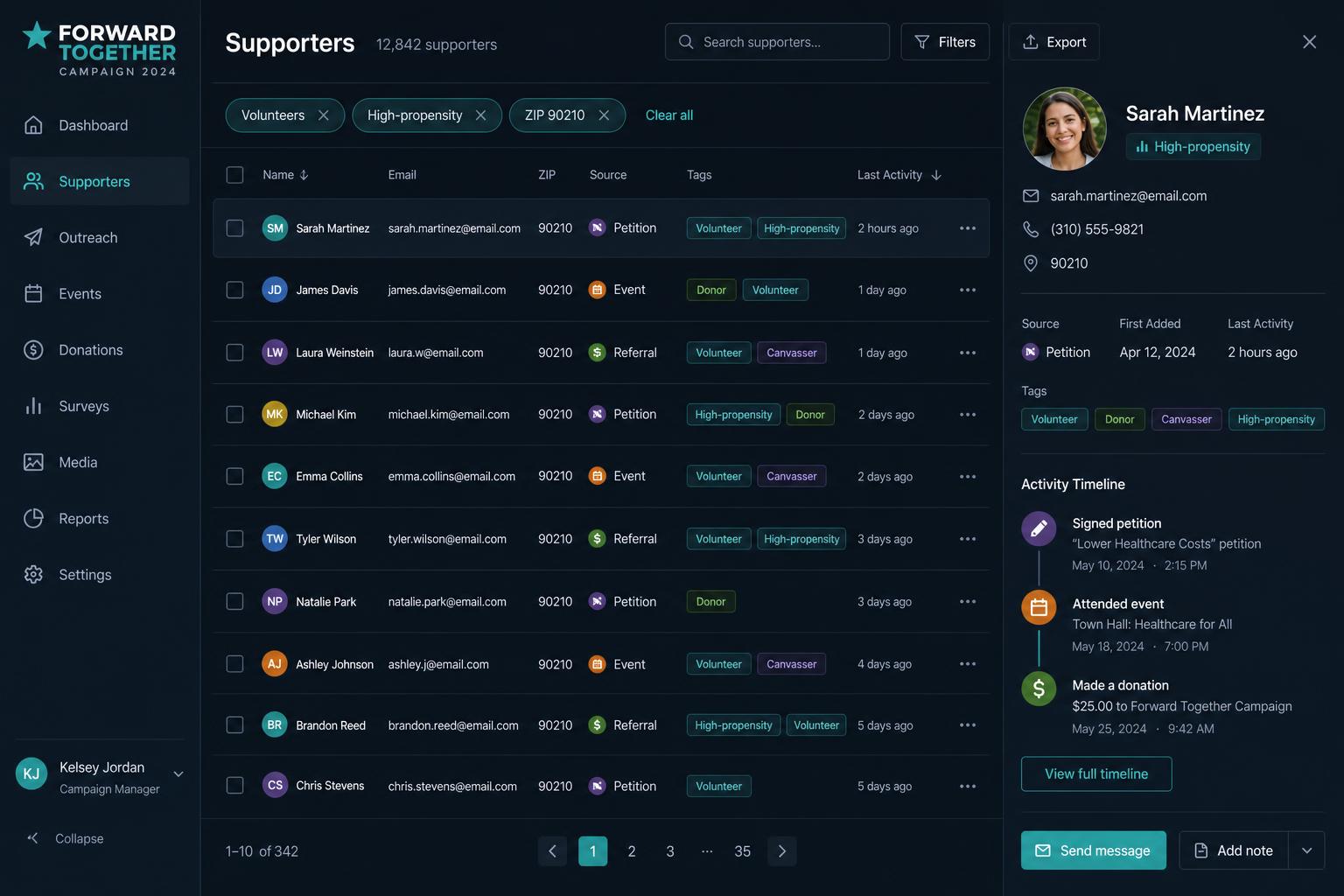This screenshot has width=1344, height=896.
Task: Click the Forward Together star logo
Action: [37, 36]
